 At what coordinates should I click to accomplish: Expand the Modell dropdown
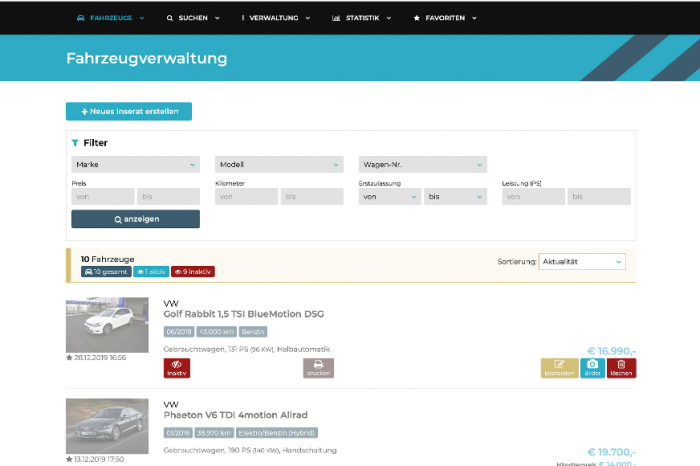click(x=279, y=164)
